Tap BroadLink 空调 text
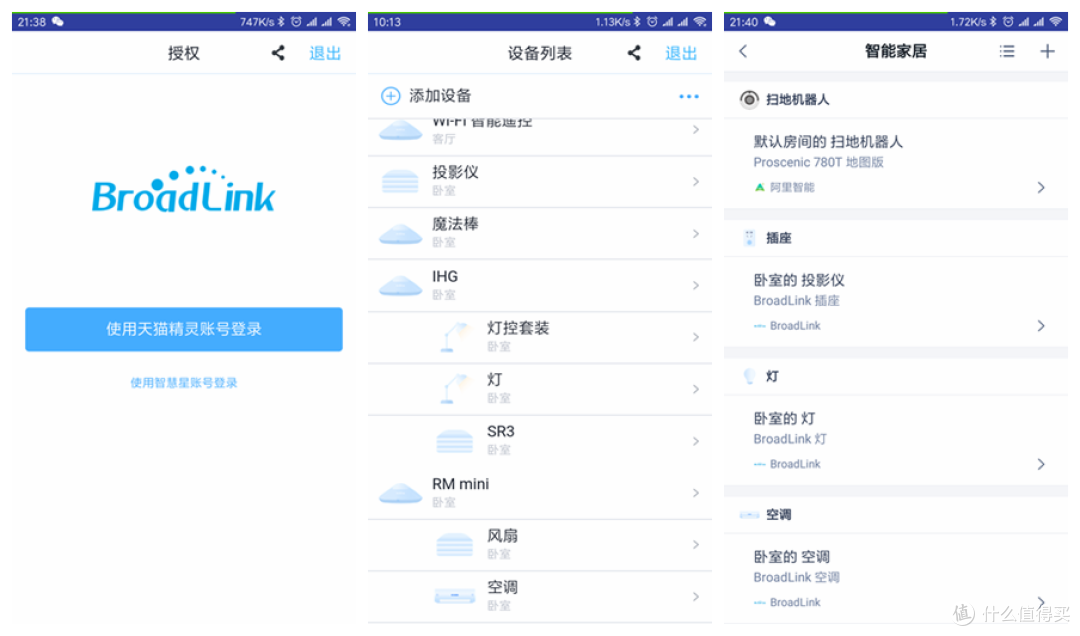 796,577
